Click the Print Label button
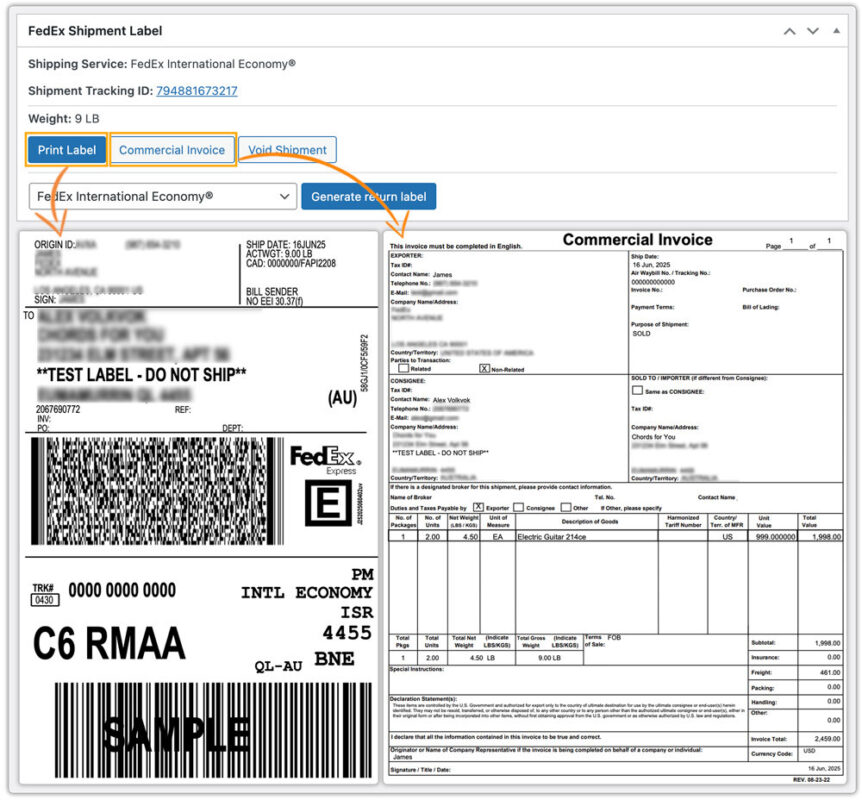This screenshot has width=862, height=800. click(67, 150)
